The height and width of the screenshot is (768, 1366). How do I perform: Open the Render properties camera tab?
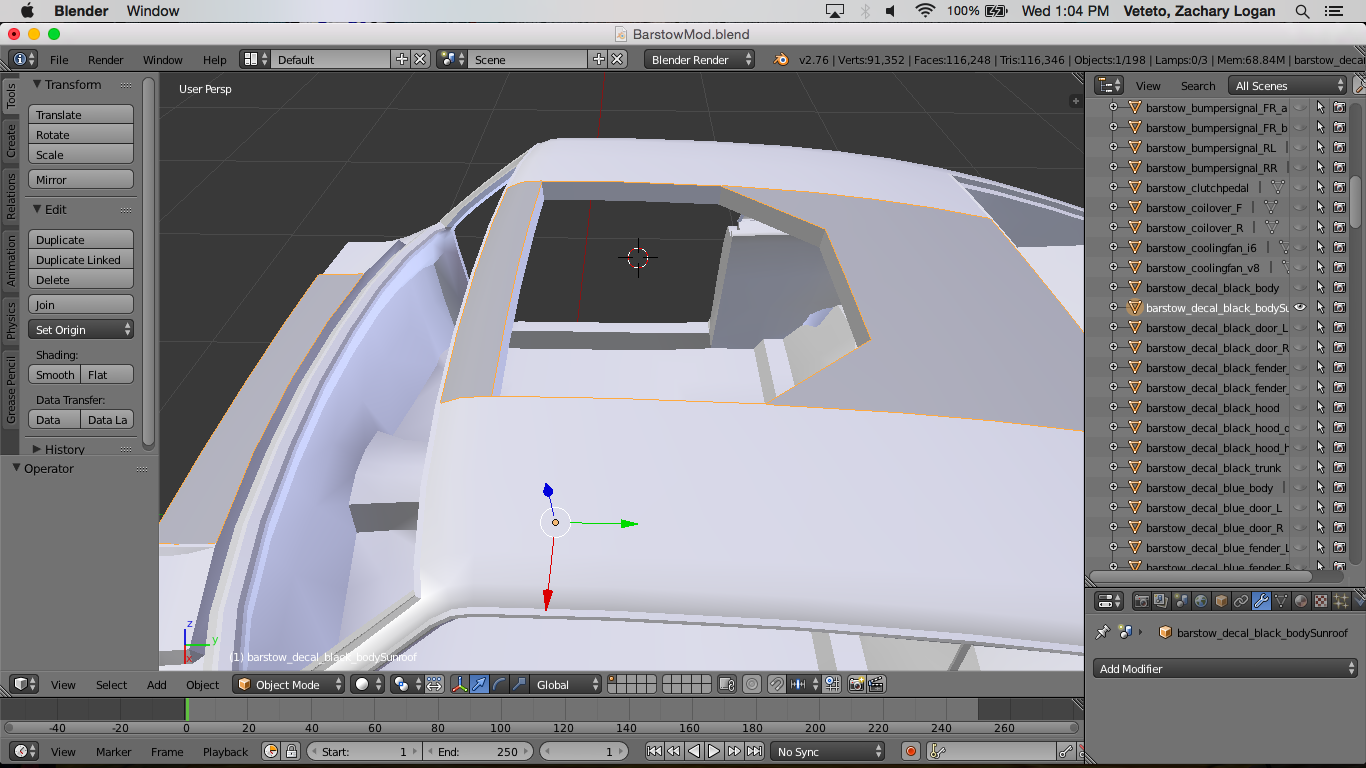pos(1141,601)
